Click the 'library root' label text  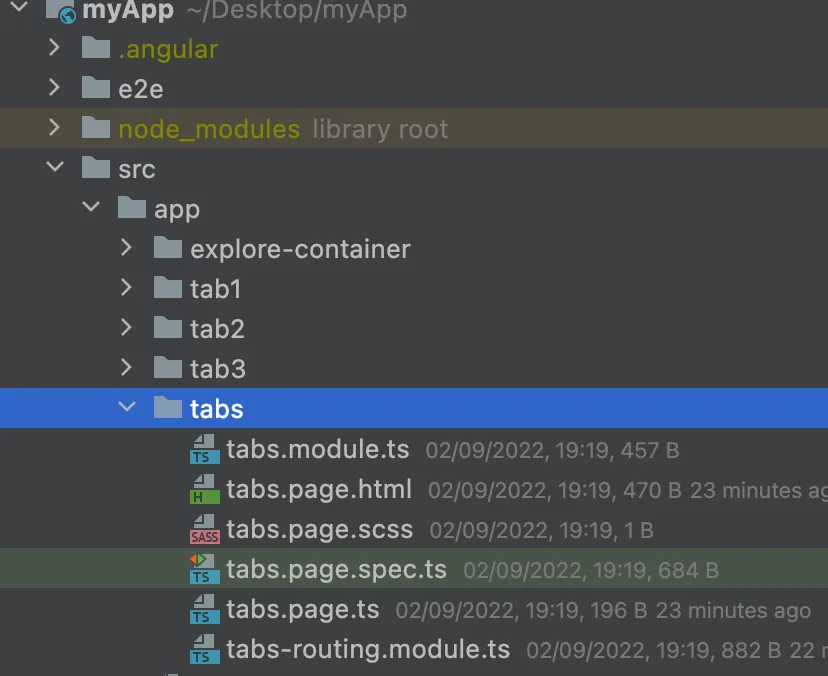(380, 129)
